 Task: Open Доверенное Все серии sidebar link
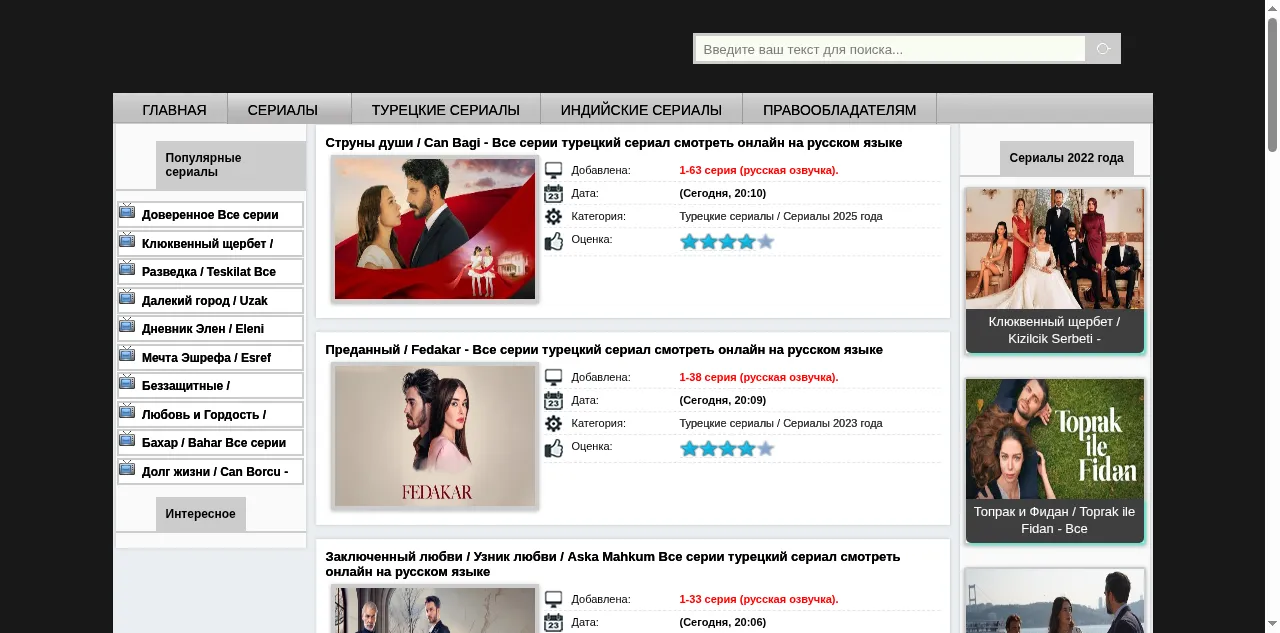pos(211,215)
